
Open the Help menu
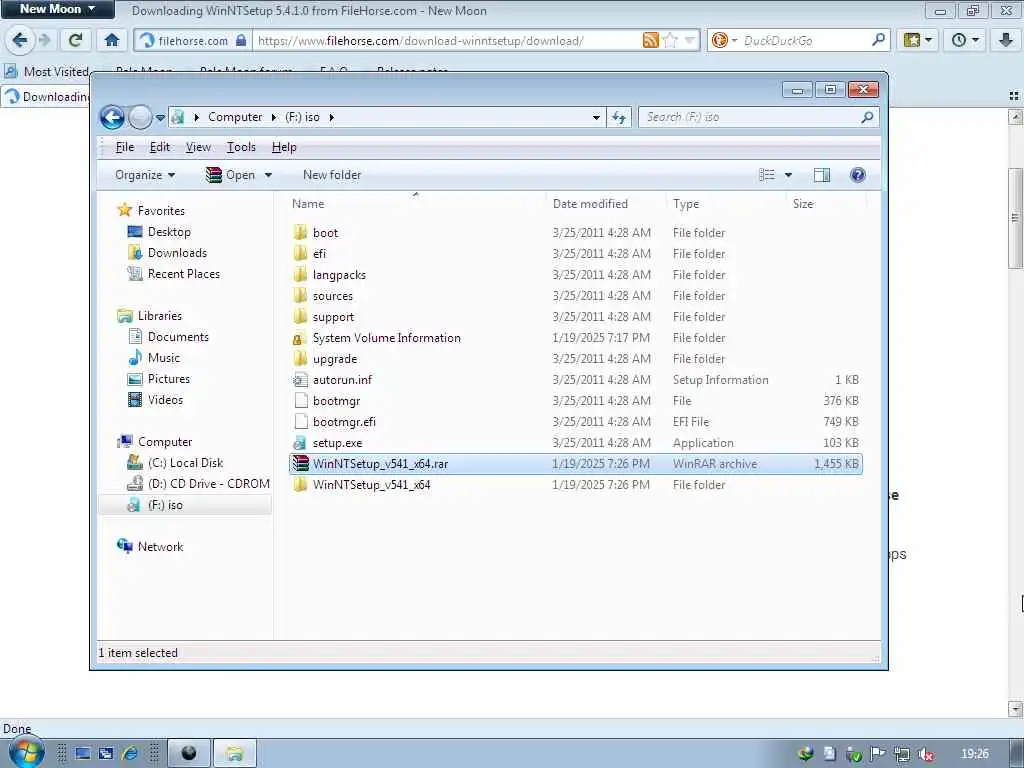click(284, 147)
